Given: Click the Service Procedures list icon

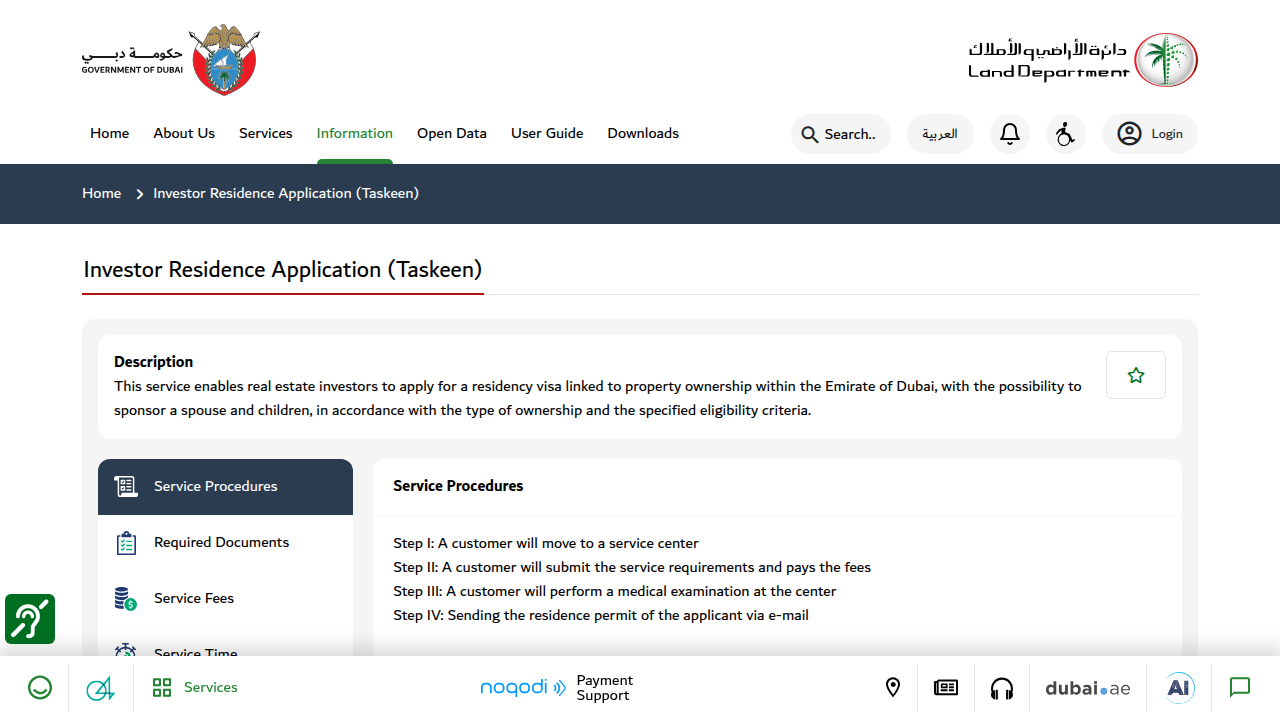Looking at the screenshot, I should tap(125, 487).
